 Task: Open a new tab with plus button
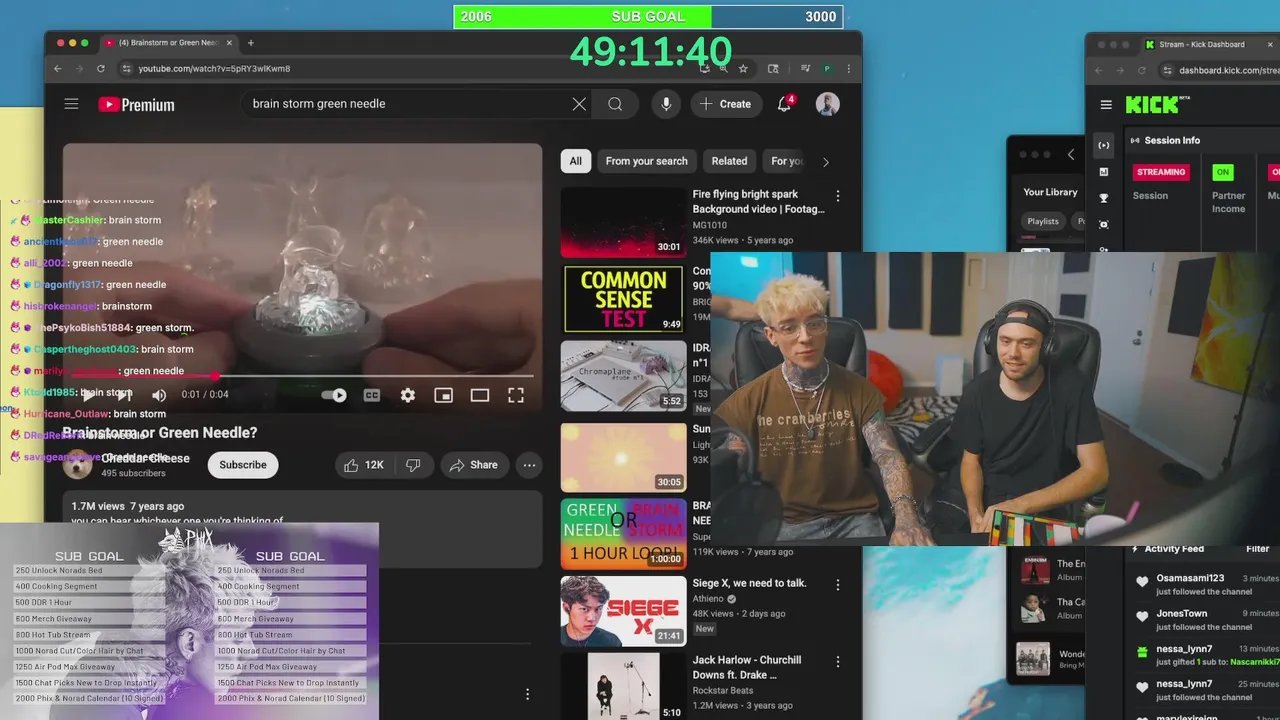tap(250, 43)
